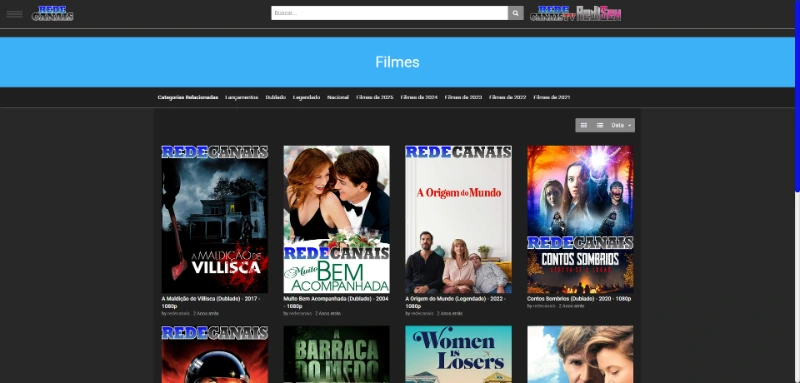Open the Rede Canais TV logo link
800x383 pixels.
coord(553,13)
